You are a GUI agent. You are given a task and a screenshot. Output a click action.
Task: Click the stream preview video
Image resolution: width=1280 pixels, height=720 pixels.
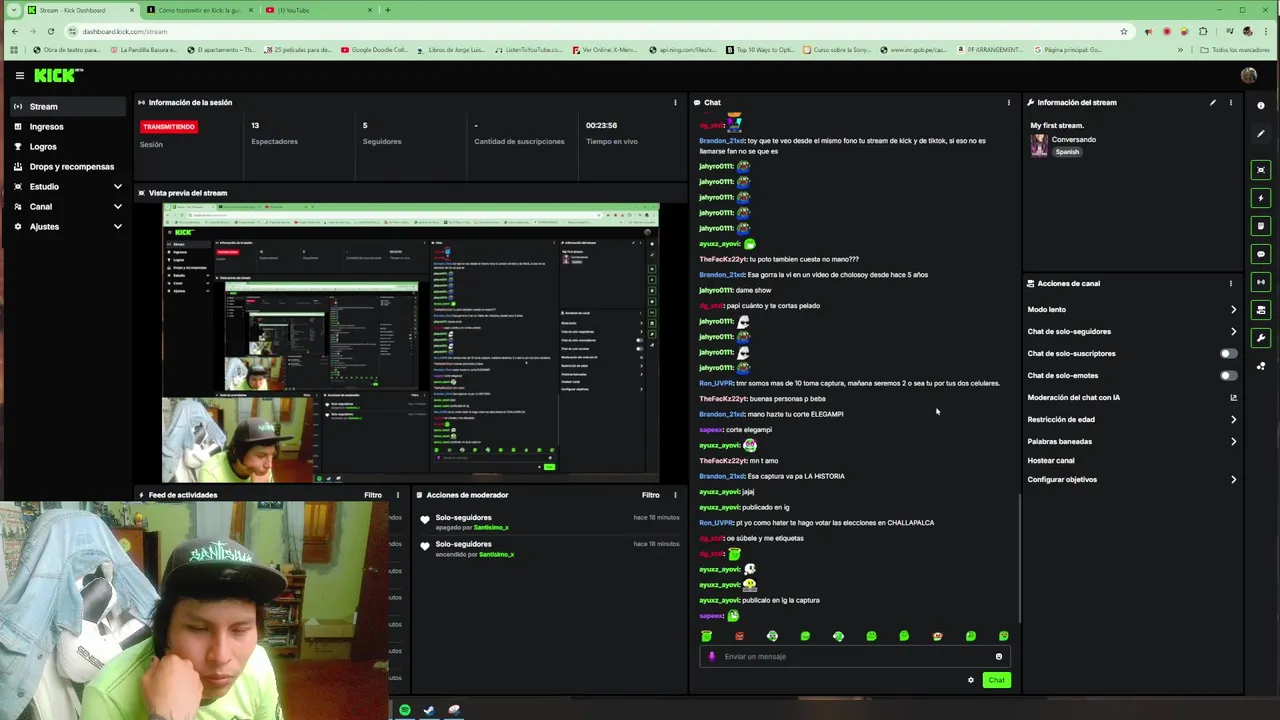(x=411, y=343)
